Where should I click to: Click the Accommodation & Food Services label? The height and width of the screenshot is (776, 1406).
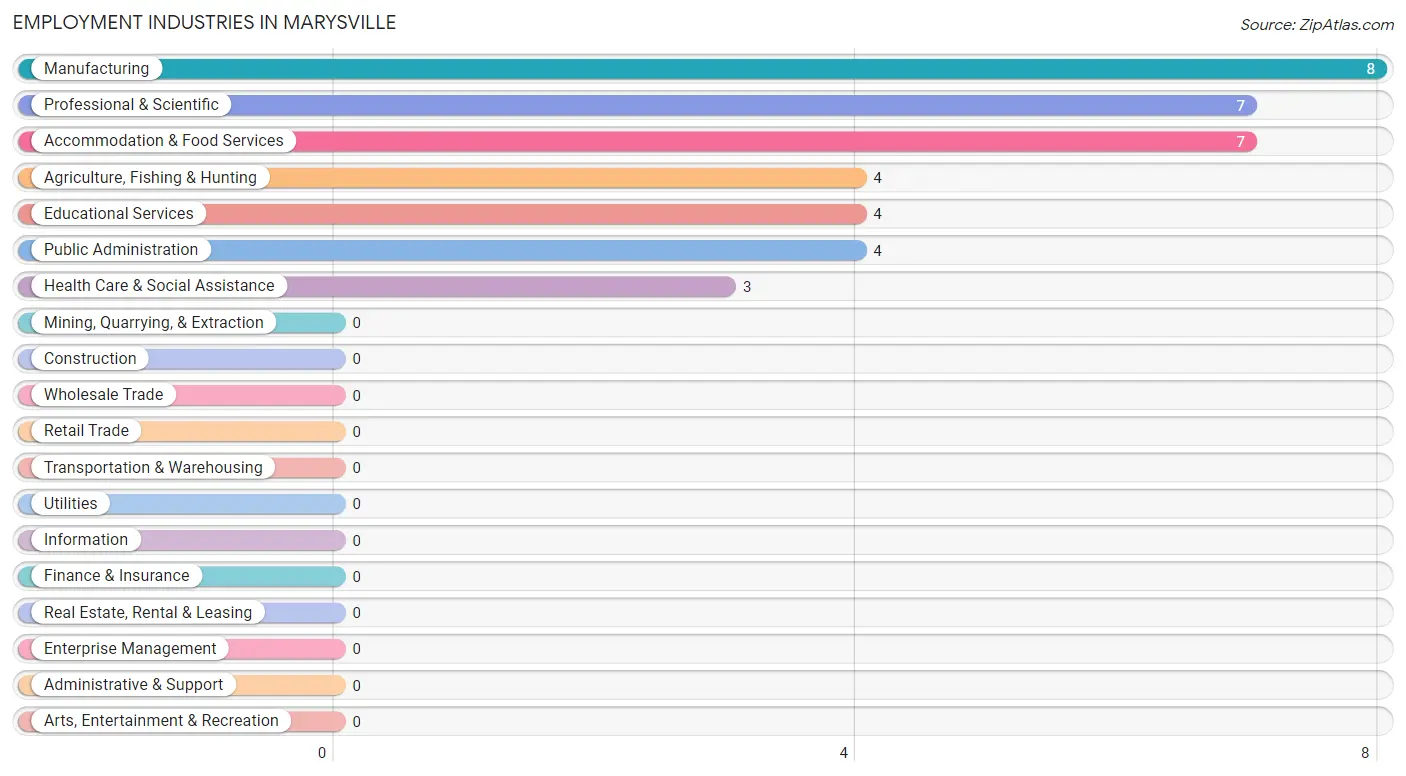pos(164,141)
